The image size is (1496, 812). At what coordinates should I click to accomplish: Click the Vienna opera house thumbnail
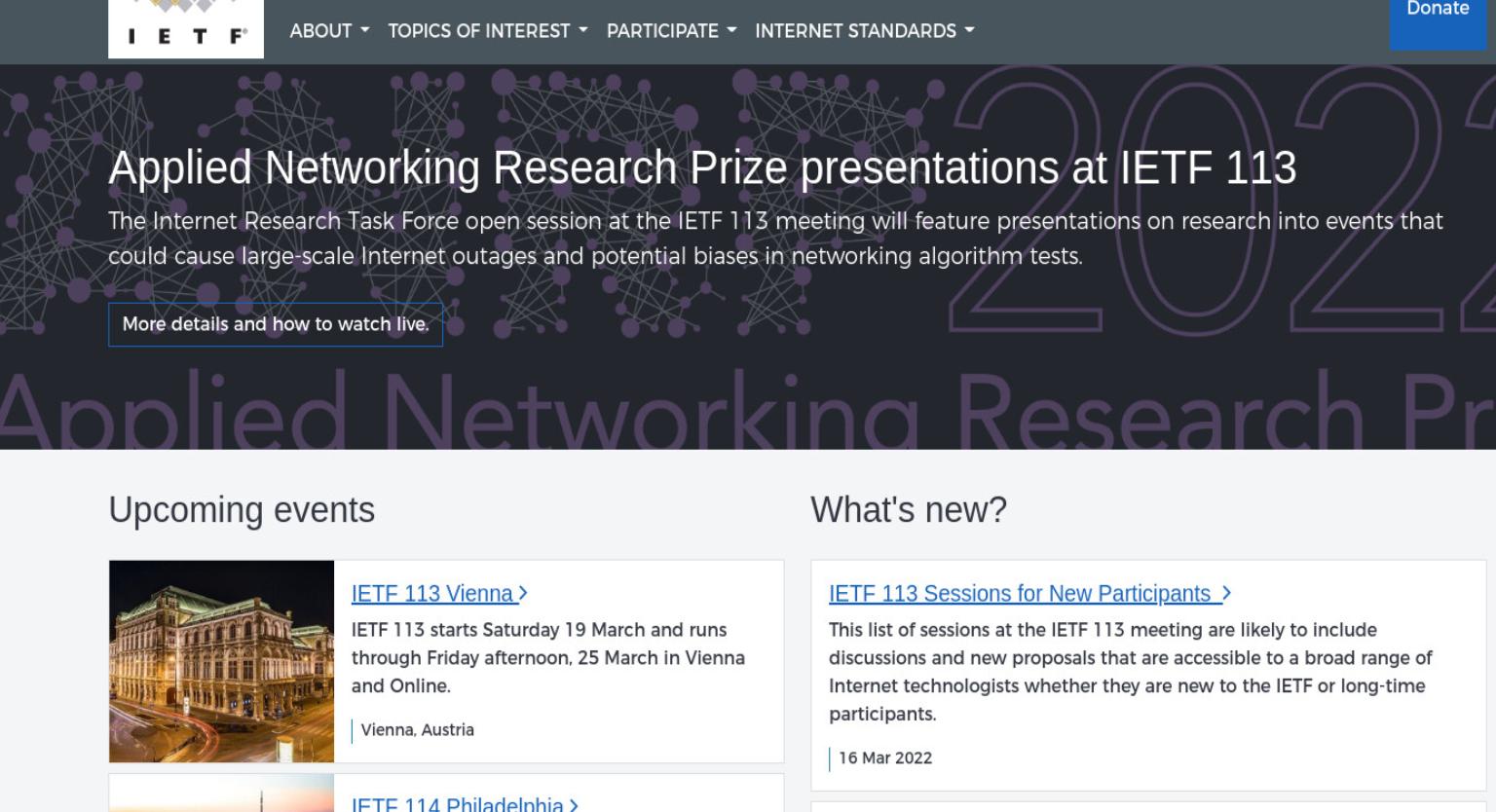pos(221,661)
